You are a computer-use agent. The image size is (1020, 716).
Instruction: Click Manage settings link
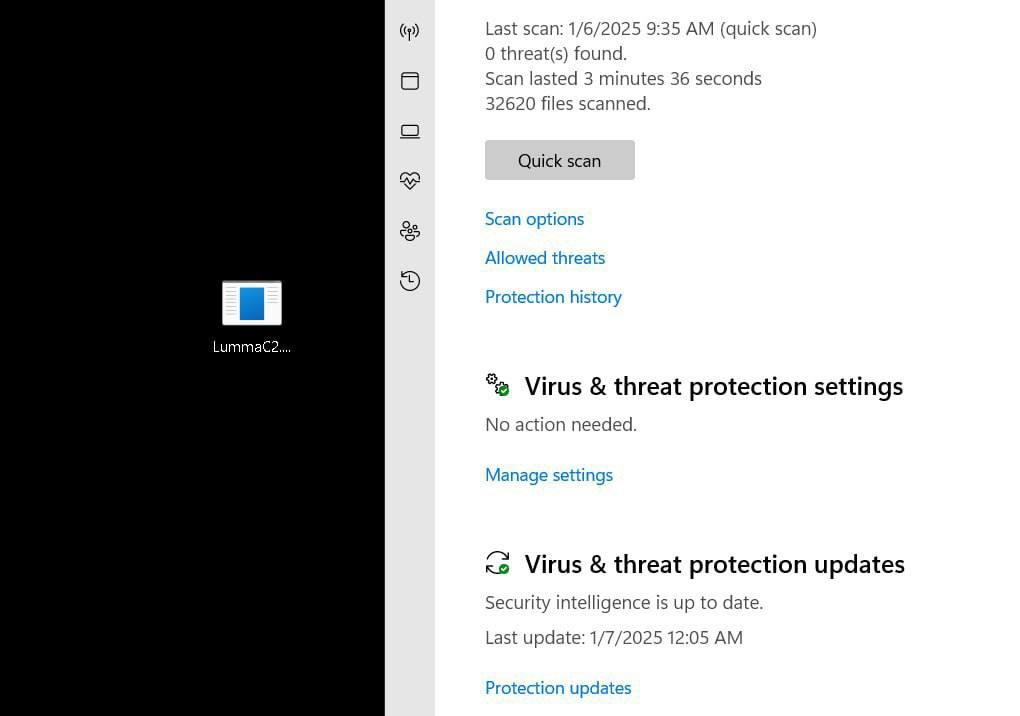coord(549,475)
